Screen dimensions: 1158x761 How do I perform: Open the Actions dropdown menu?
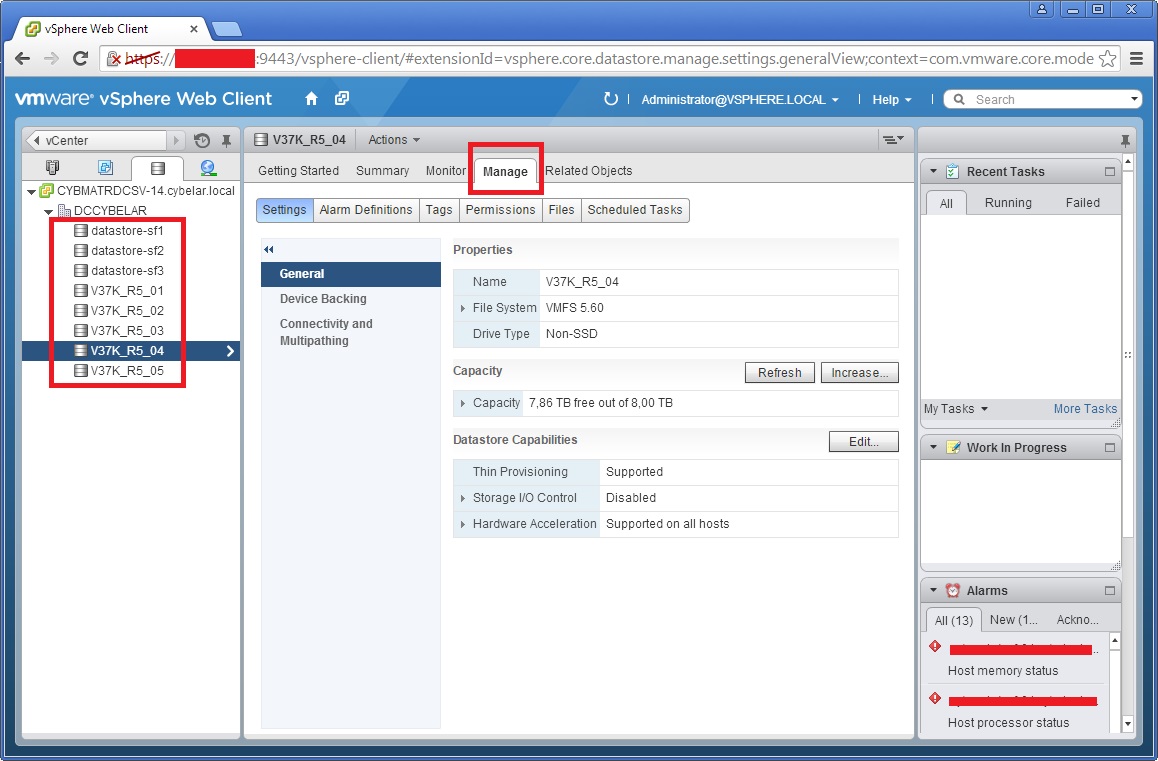(394, 140)
